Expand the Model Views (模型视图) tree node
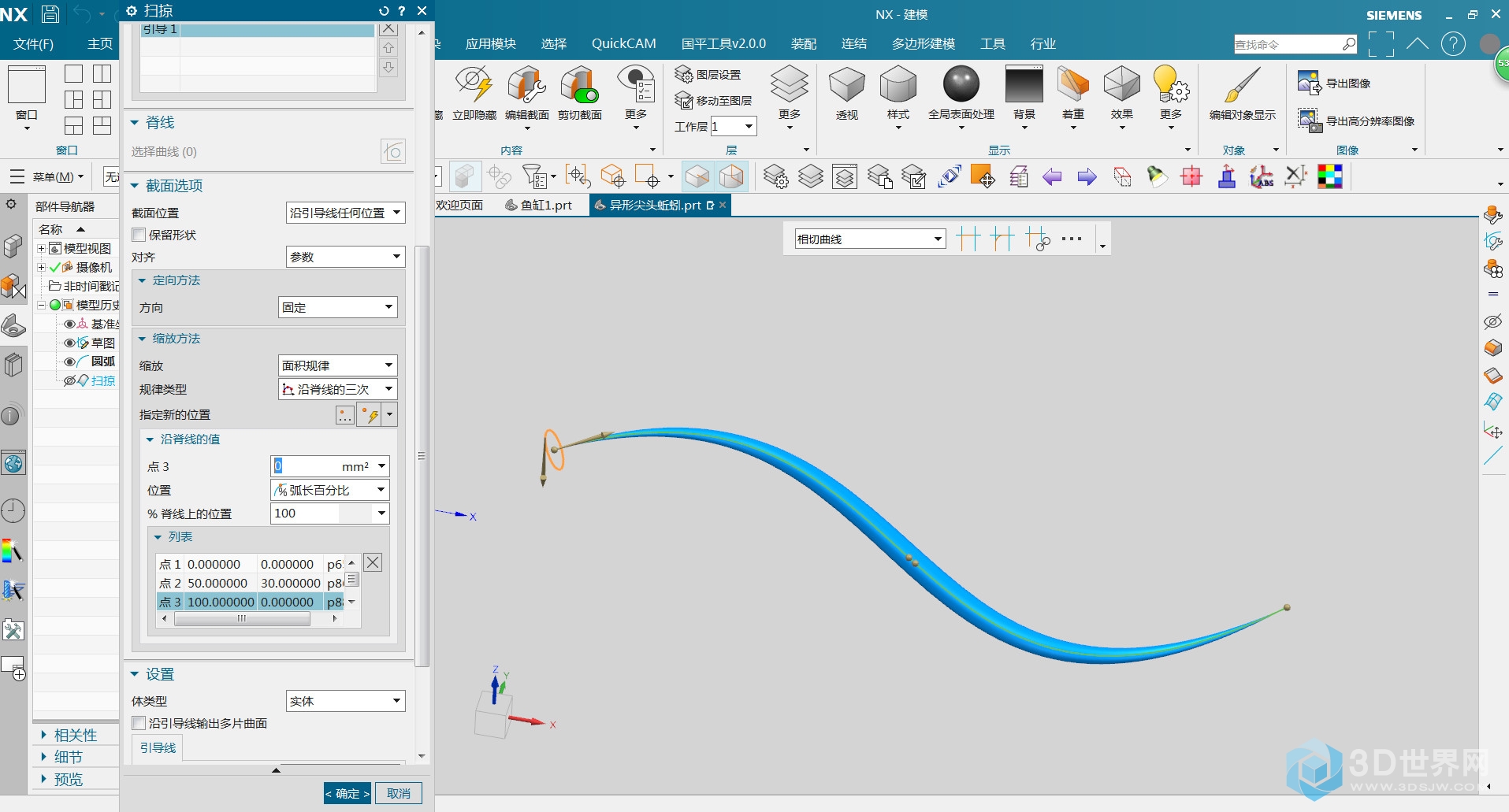Screen dimensions: 1509x812 pos(41,248)
